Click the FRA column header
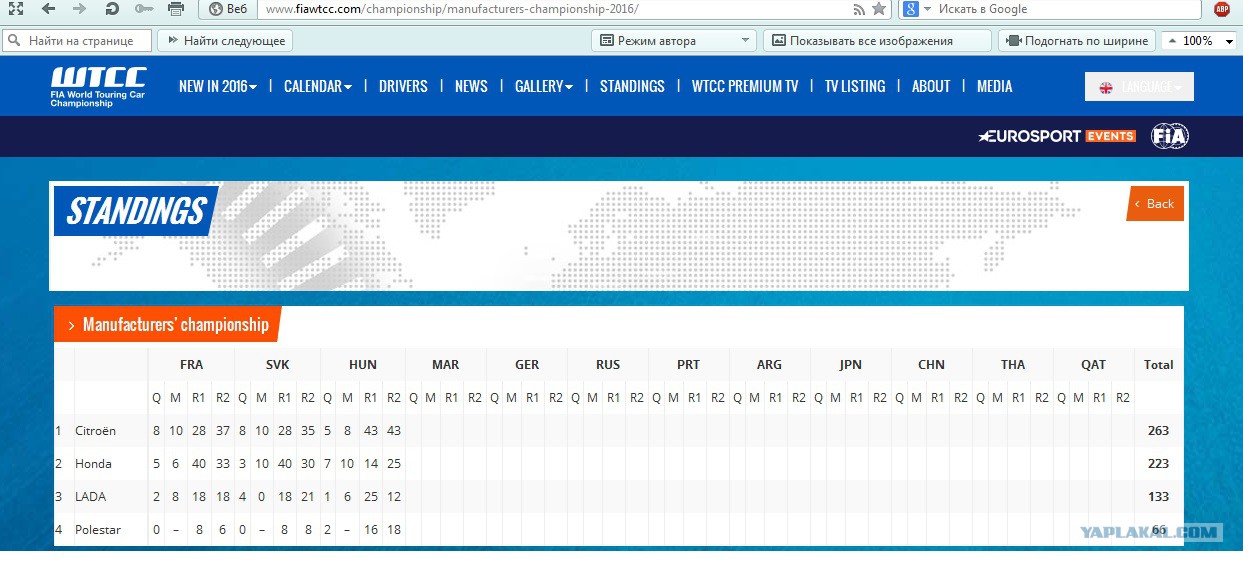1243x562 pixels. tap(191, 364)
